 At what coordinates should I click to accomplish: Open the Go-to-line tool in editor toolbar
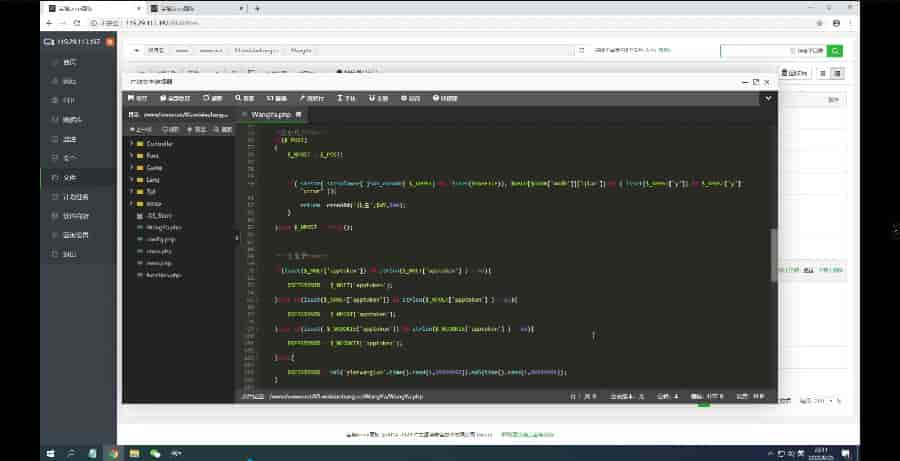coord(313,98)
